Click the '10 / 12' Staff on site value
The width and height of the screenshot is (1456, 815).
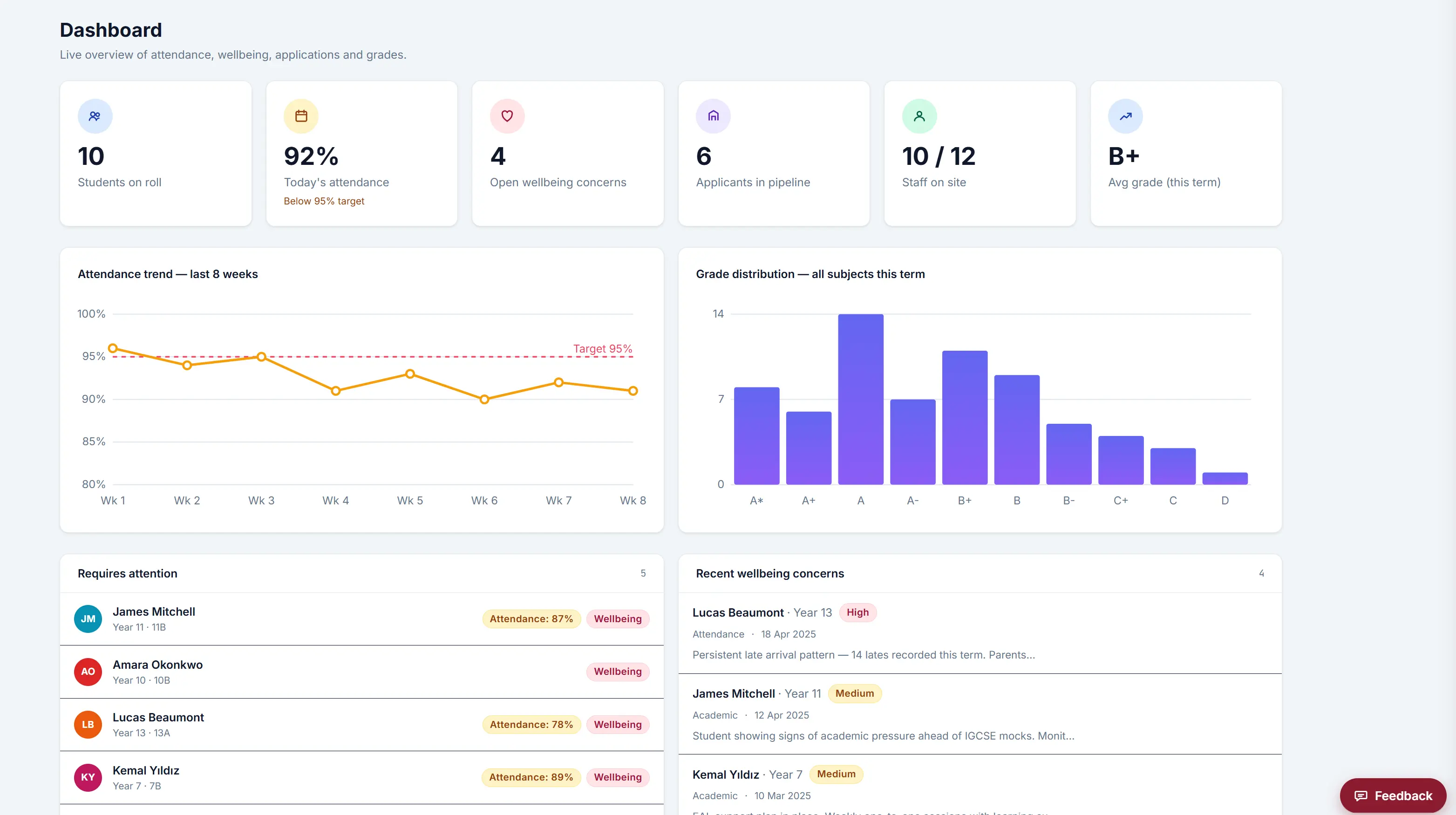[x=939, y=156]
